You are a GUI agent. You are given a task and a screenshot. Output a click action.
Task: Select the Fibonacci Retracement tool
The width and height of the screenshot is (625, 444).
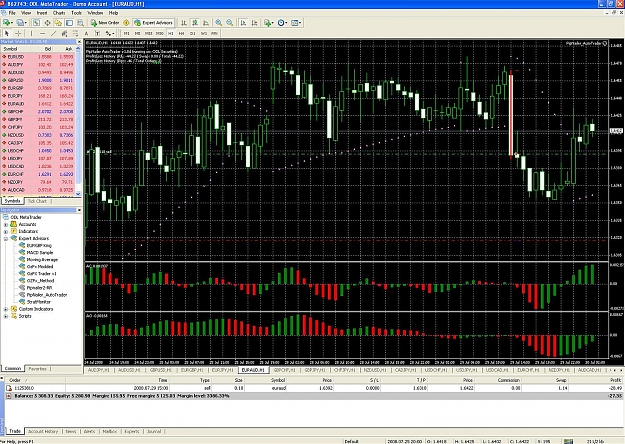click(x=75, y=33)
